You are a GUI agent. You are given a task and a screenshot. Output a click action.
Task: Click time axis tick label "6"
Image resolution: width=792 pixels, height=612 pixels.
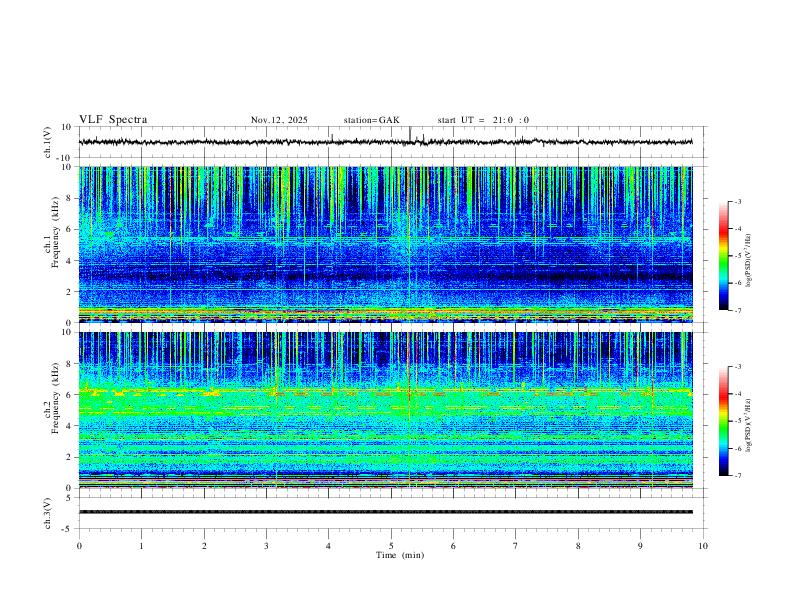pyautogui.click(x=453, y=546)
